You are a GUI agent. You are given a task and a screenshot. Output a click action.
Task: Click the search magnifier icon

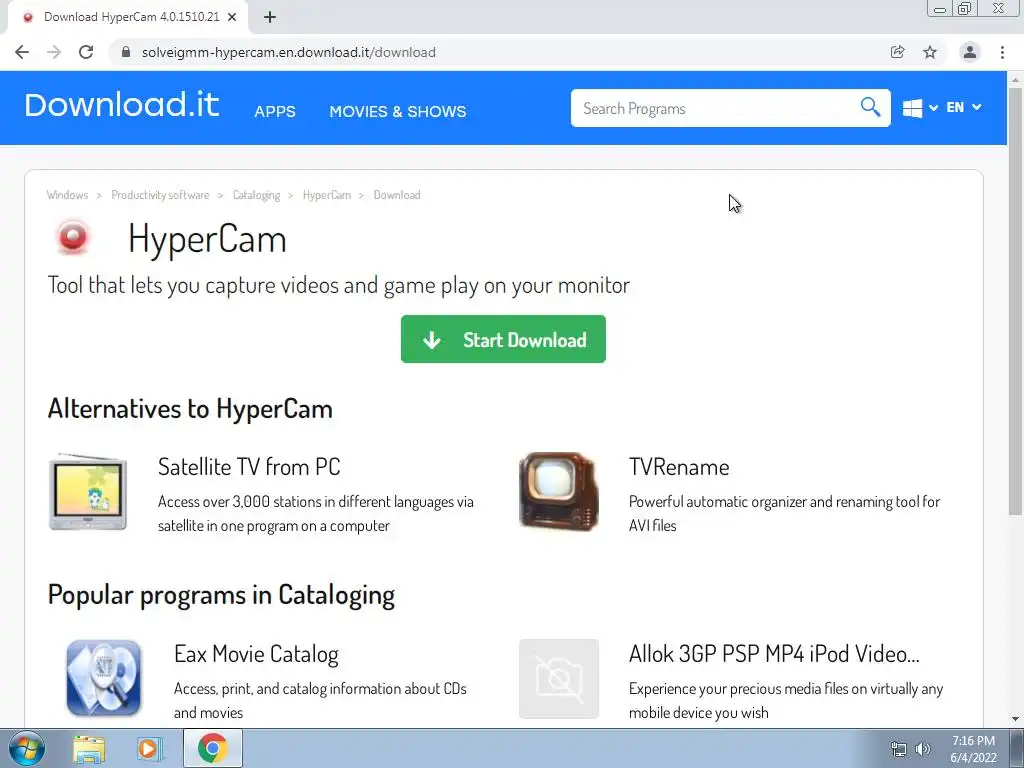(x=870, y=106)
